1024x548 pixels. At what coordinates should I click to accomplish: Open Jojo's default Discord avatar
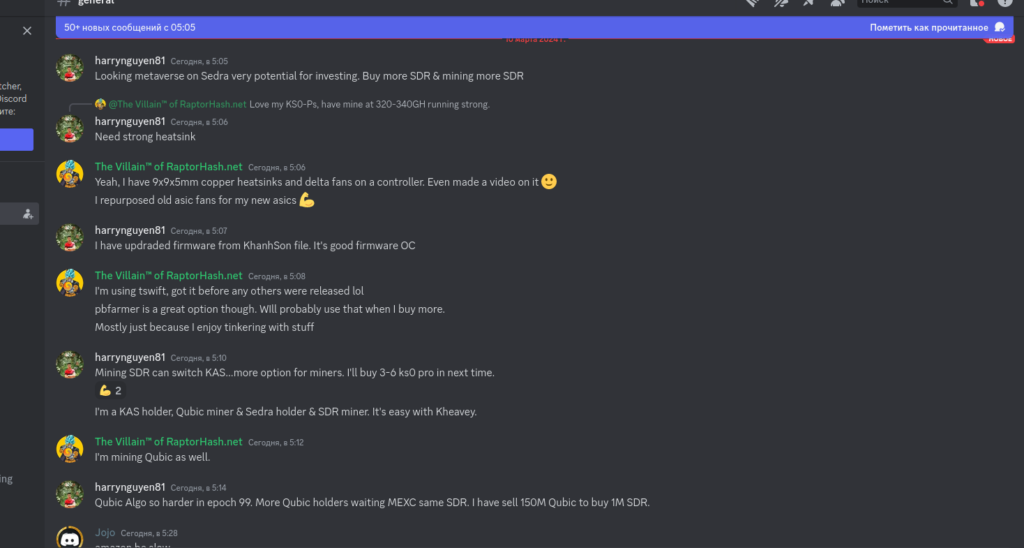(69, 537)
